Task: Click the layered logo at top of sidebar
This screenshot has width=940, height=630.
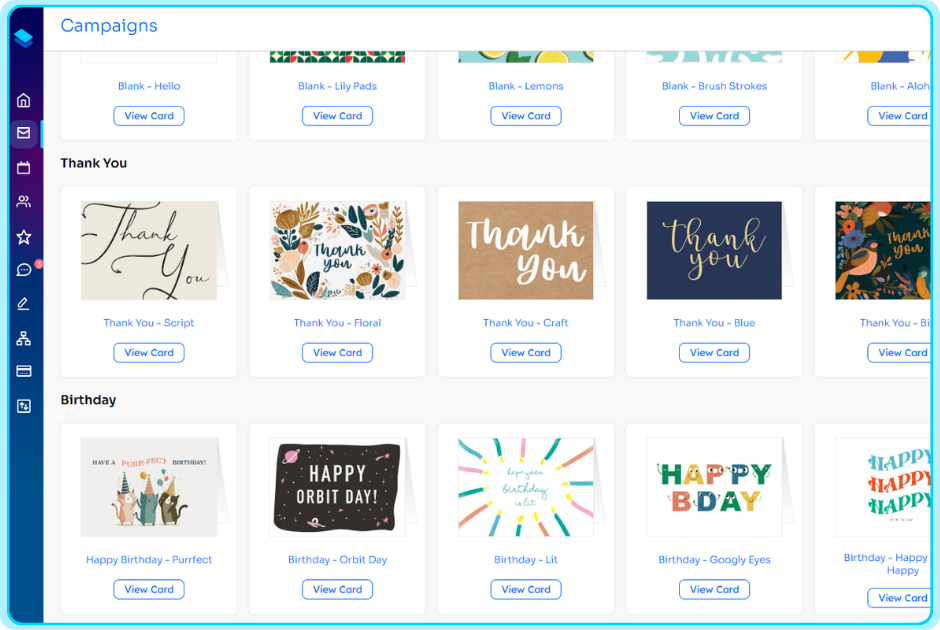Action: point(23,38)
